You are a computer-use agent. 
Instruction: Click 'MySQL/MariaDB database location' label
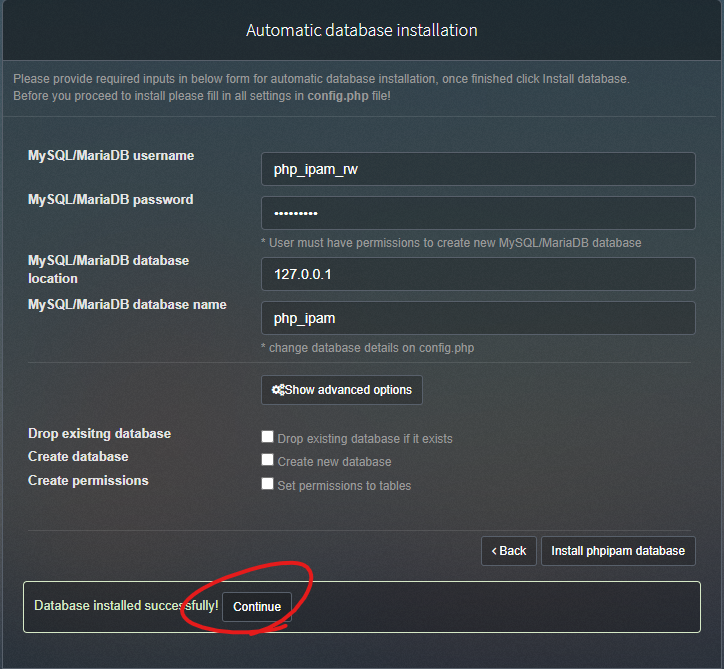(109, 270)
